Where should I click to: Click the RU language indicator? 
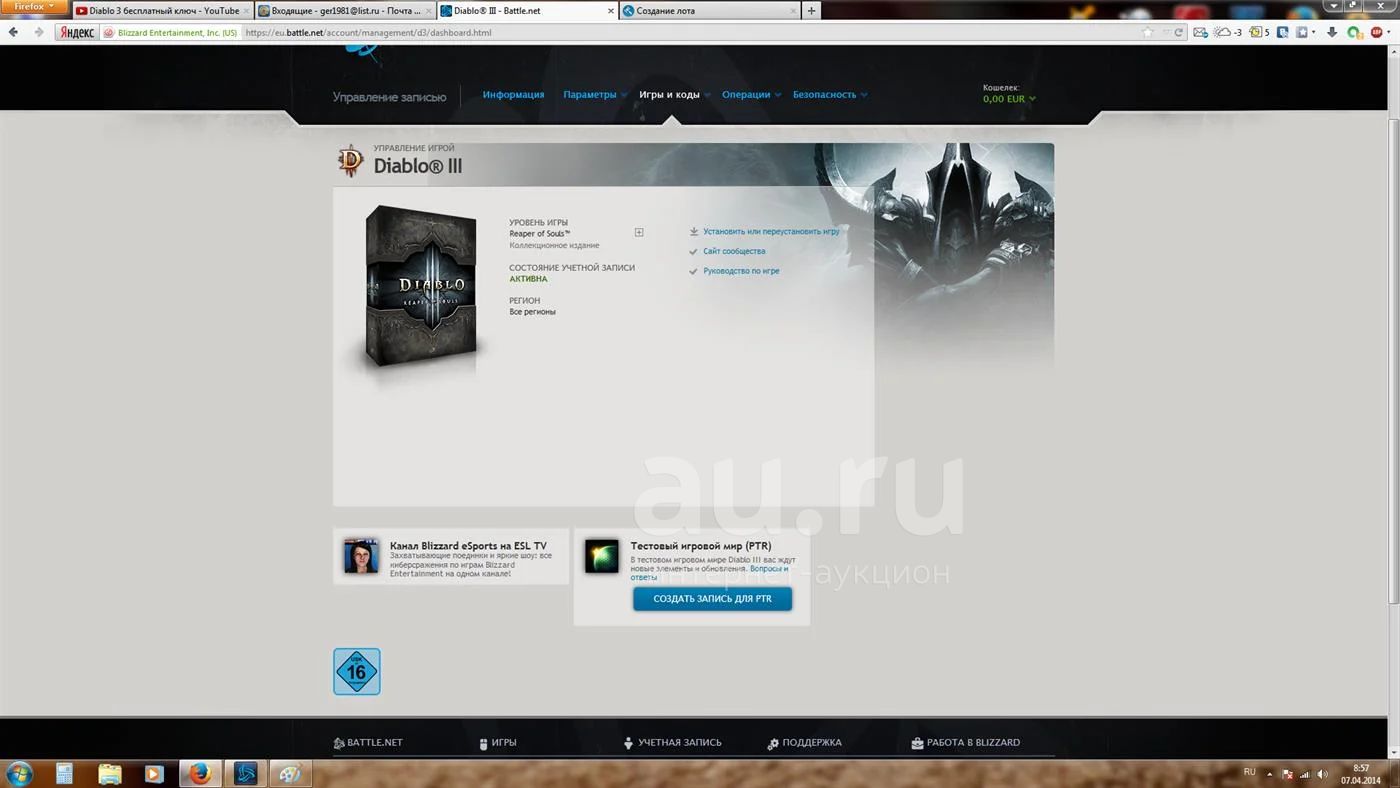(x=1250, y=772)
